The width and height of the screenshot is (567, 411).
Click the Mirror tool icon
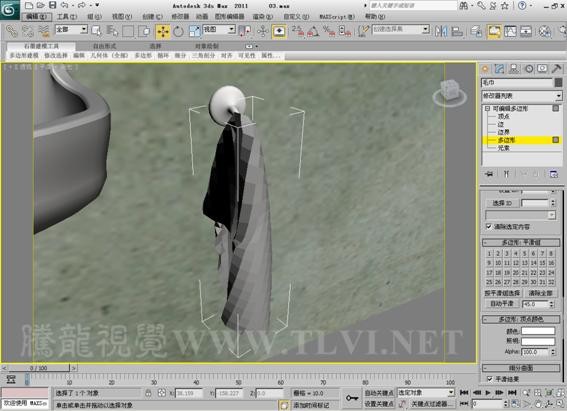441,31
